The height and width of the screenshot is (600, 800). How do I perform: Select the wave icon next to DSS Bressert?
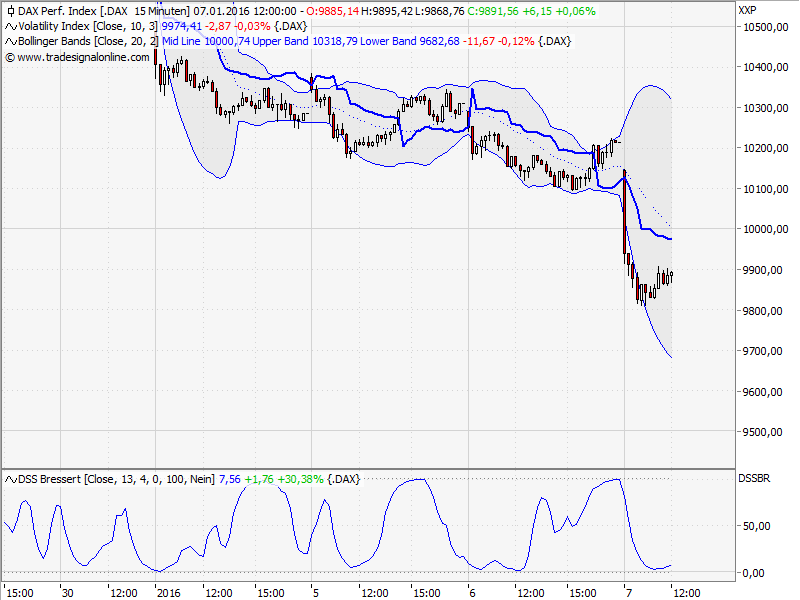coord(9,478)
